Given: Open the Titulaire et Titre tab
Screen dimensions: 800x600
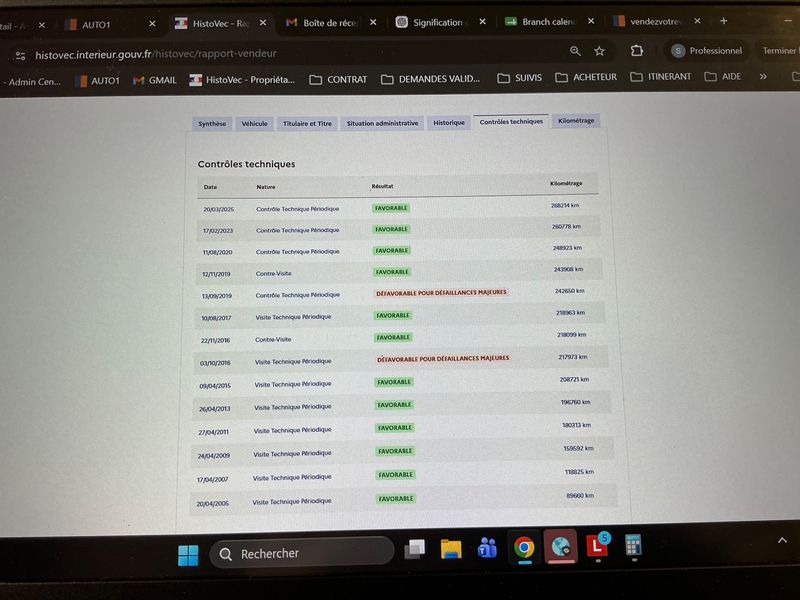Looking at the screenshot, I should (307, 123).
